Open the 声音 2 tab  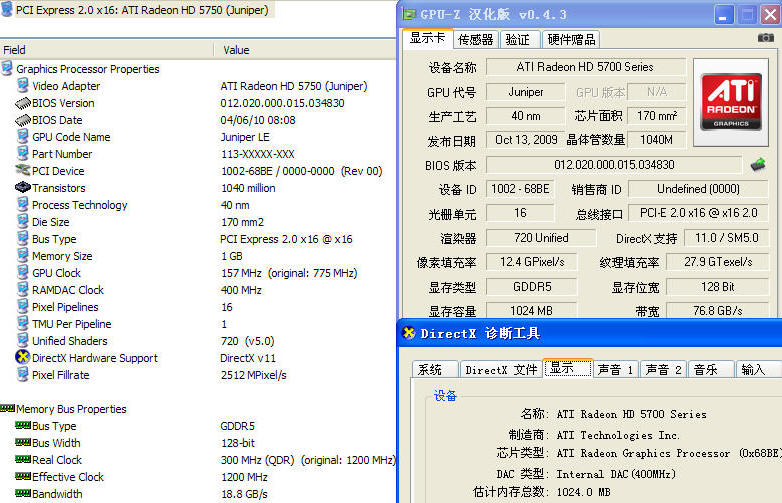(x=663, y=369)
